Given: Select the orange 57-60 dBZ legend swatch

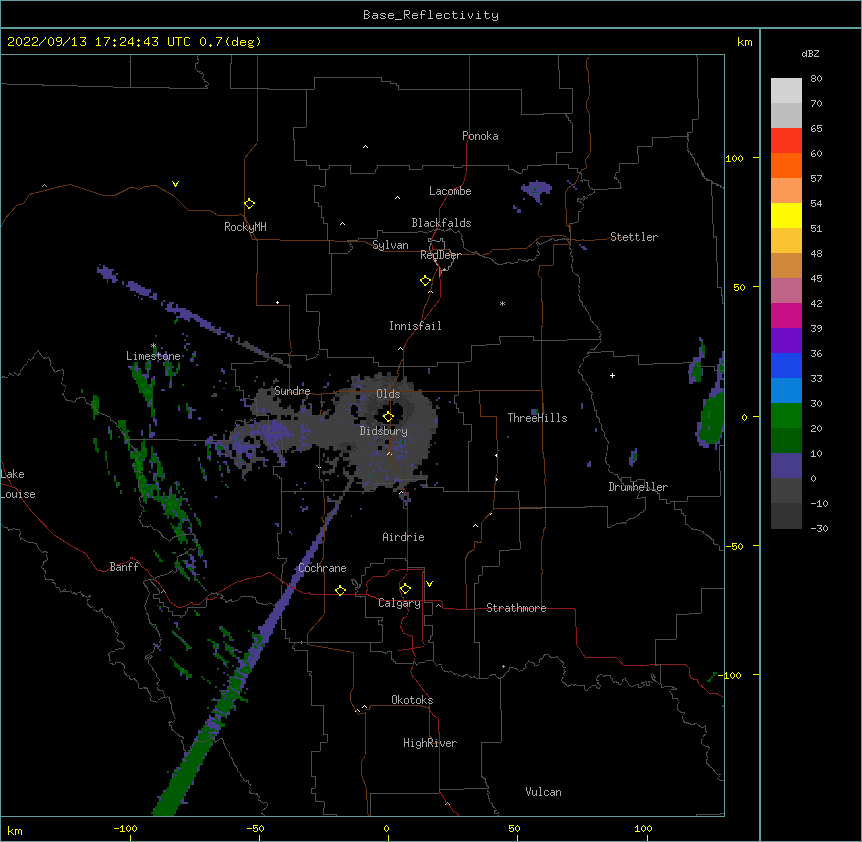Looking at the screenshot, I should pos(786,165).
